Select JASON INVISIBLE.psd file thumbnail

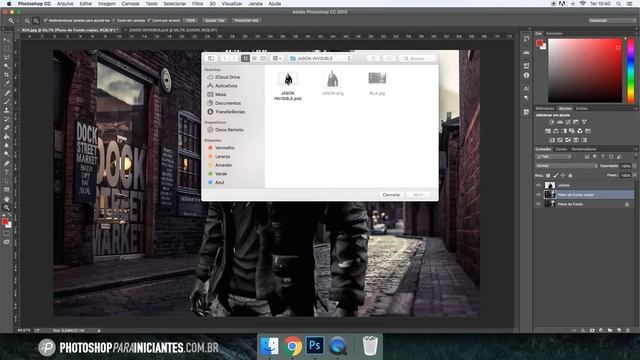pyautogui.click(x=288, y=79)
